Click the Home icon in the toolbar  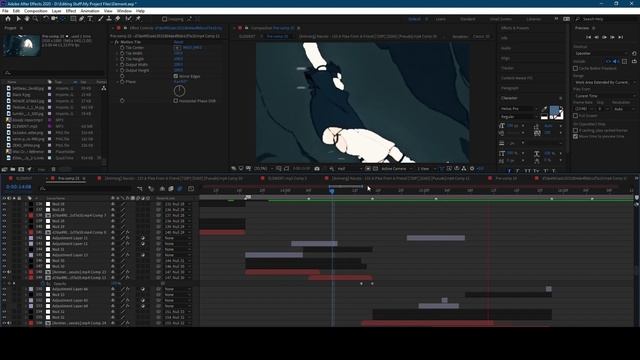click(8, 19)
